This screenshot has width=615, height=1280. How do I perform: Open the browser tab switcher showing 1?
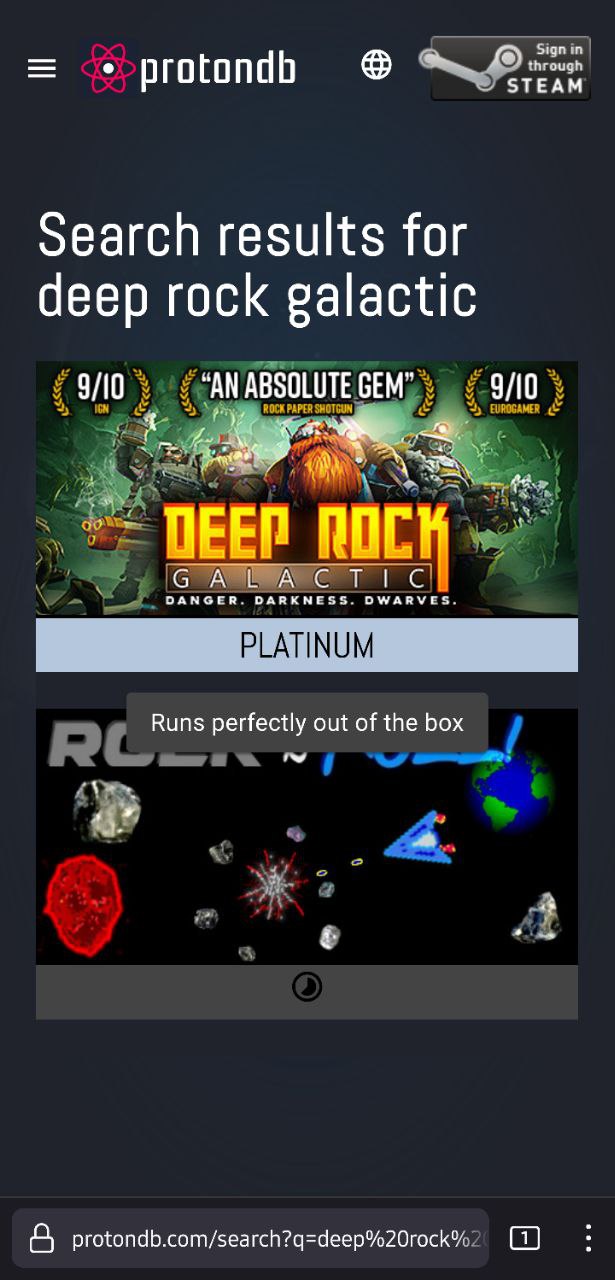524,1238
